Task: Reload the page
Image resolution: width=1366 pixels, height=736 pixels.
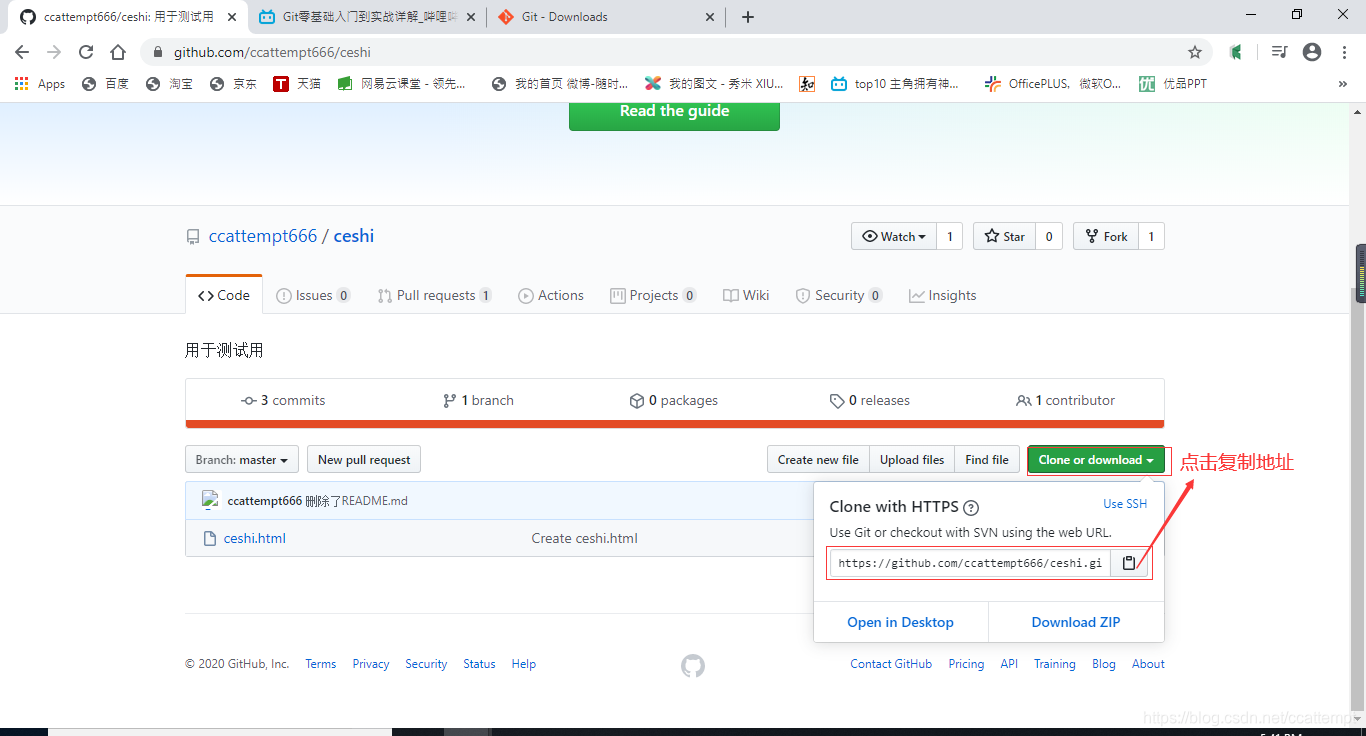Action: (x=86, y=52)
